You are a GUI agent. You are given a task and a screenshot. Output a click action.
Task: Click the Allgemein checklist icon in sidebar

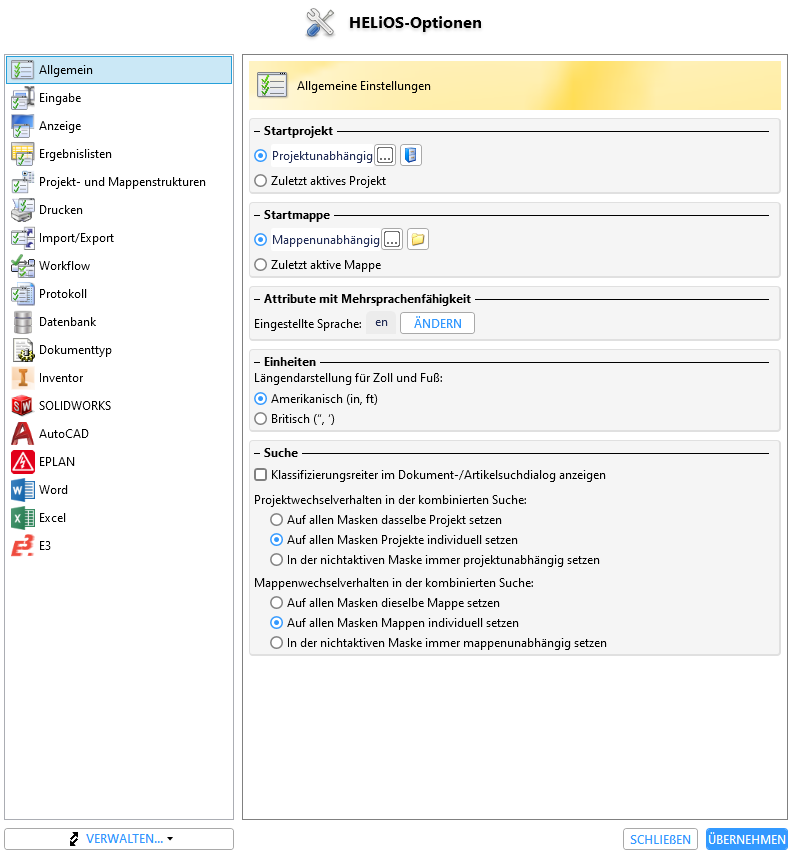coord(22,70)
